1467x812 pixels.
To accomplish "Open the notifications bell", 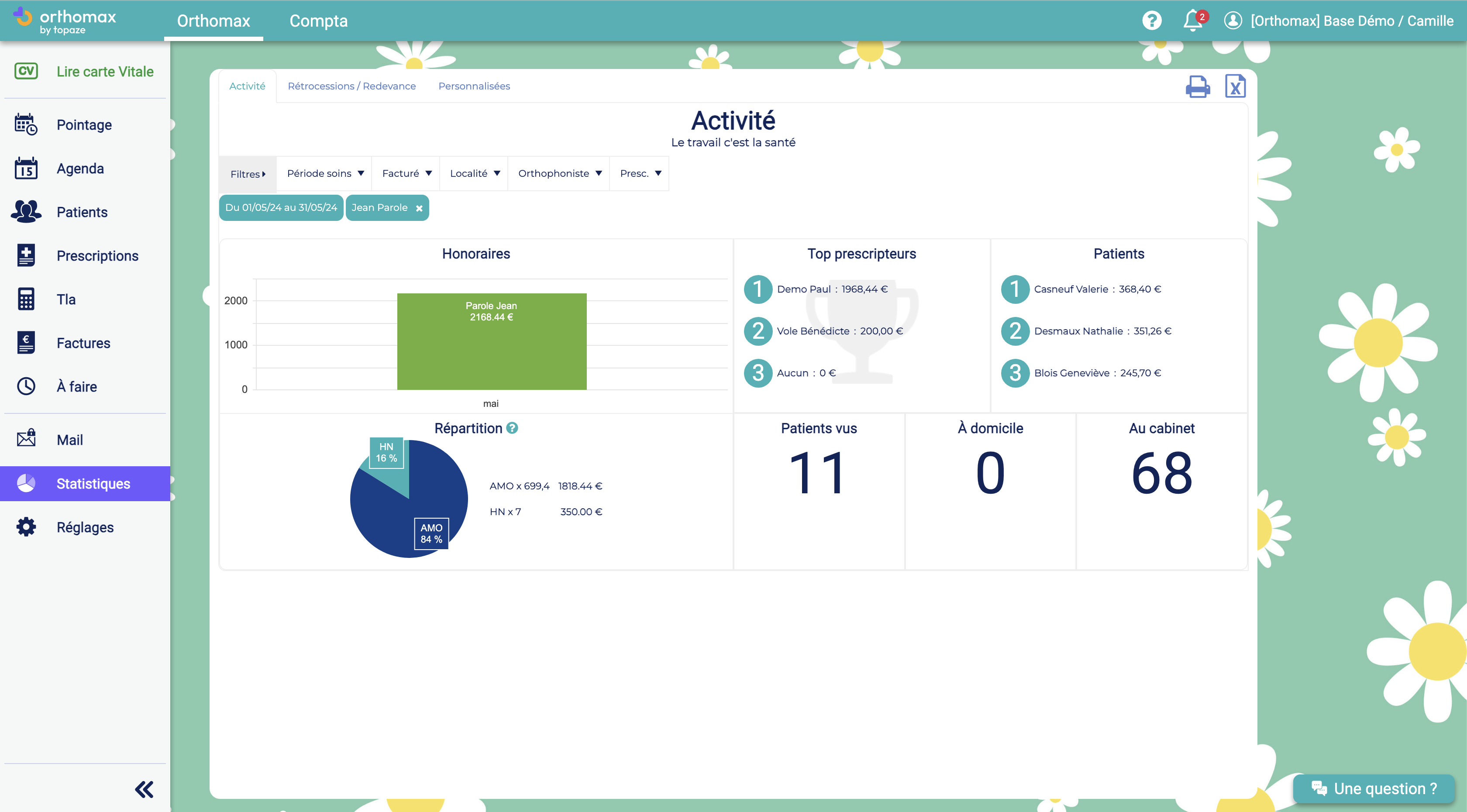I will [x=1192, y=21].
